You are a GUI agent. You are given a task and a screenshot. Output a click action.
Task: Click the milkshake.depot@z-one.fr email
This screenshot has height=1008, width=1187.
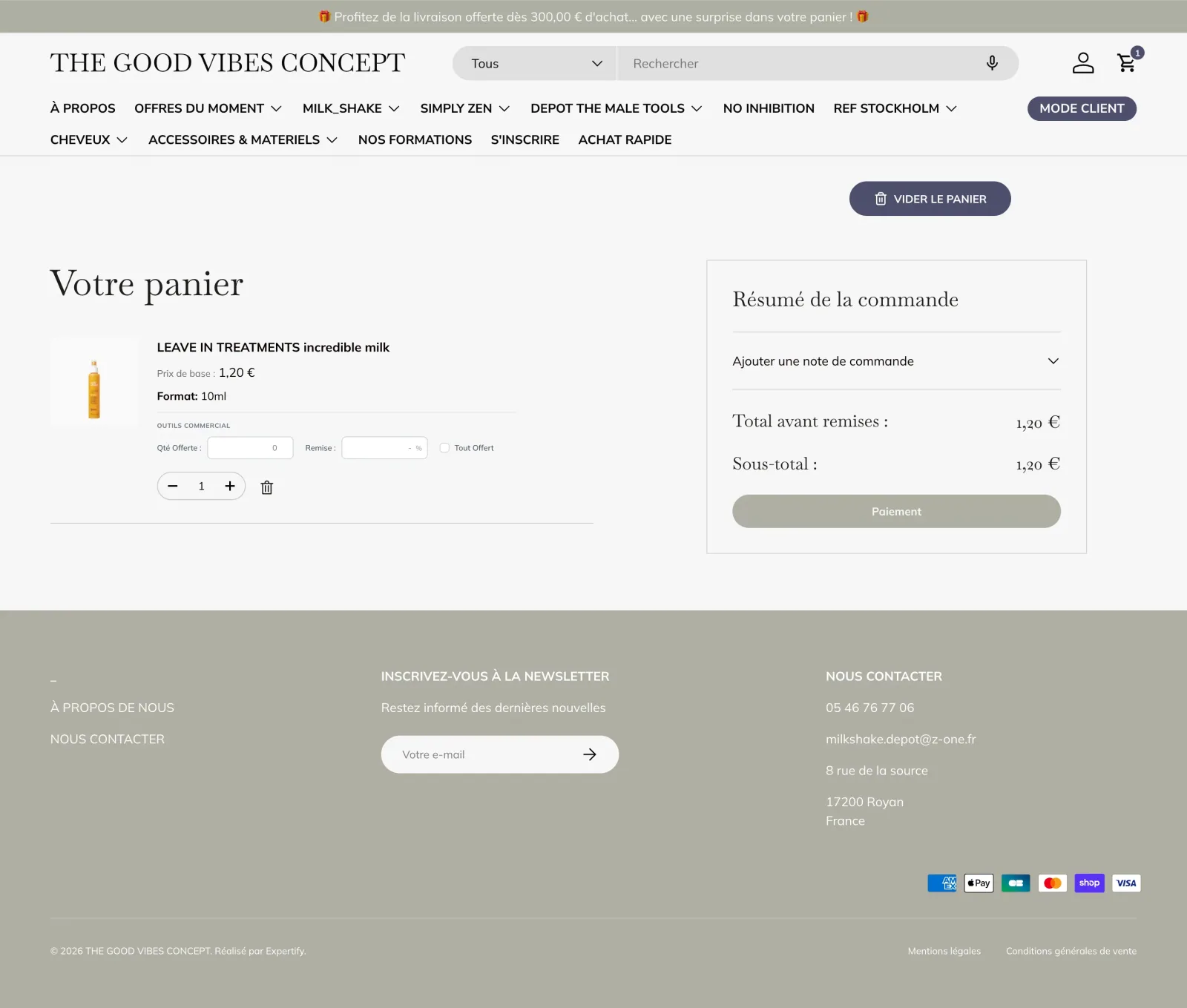coord(901,739)
